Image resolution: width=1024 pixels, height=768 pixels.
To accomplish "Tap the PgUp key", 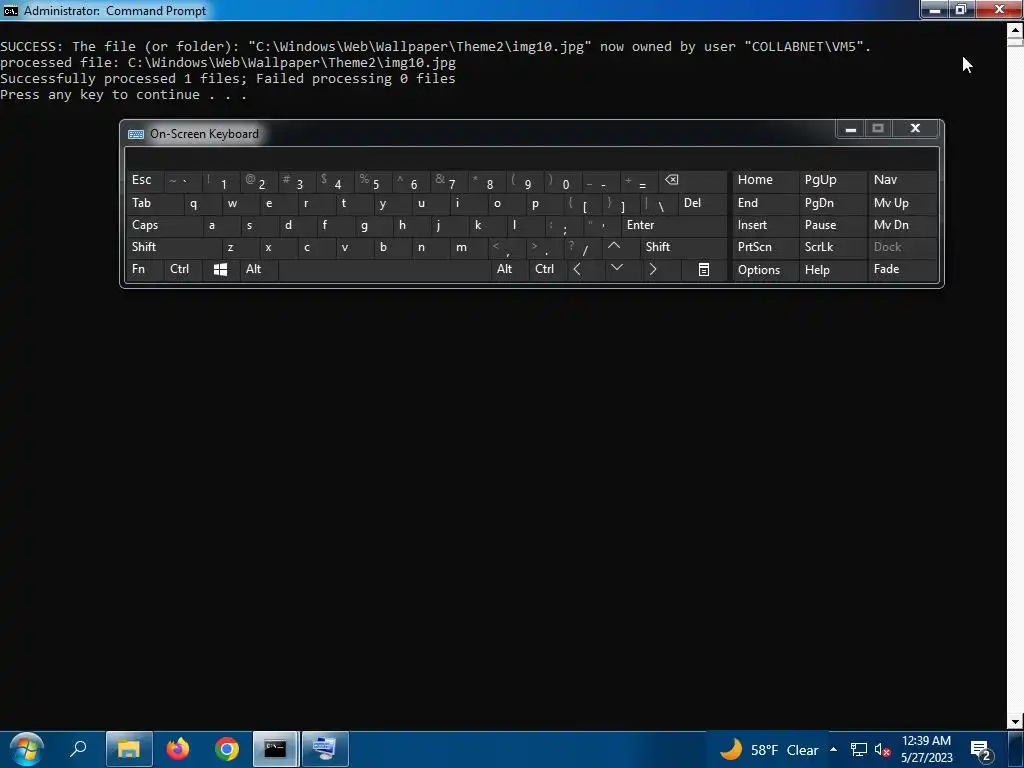I will point(832,180).
